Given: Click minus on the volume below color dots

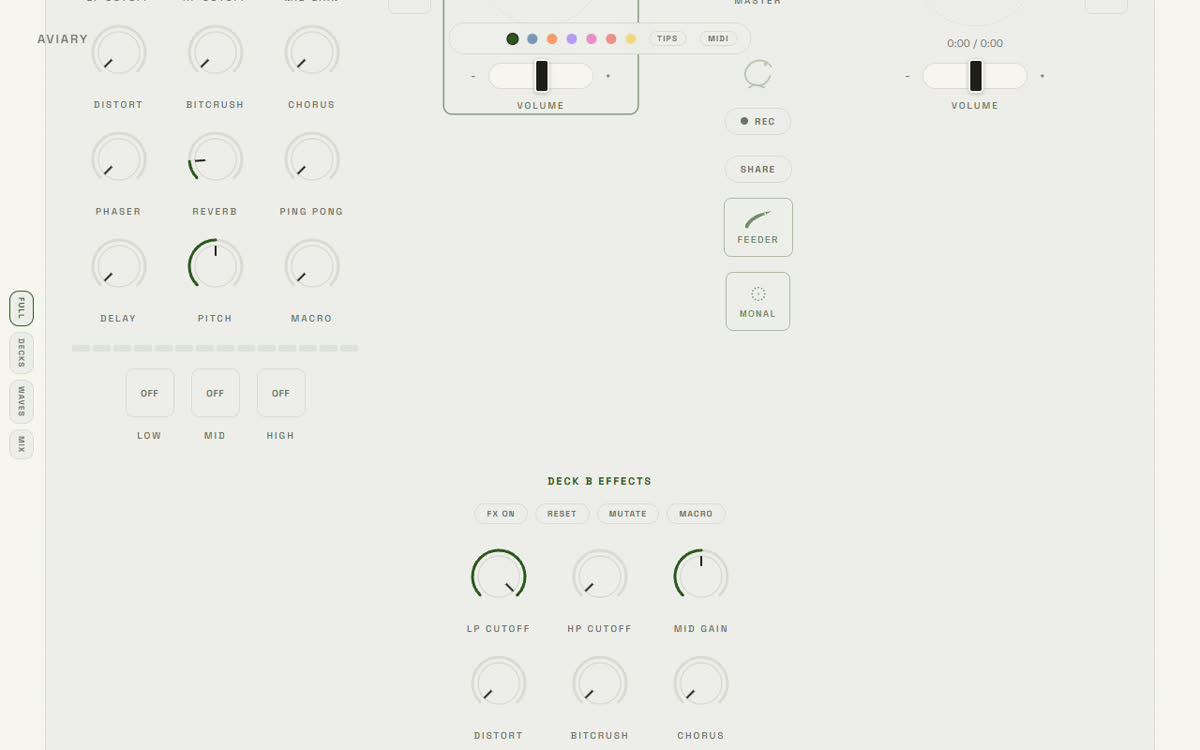Looking at the screenshot, I should [473, 76].
